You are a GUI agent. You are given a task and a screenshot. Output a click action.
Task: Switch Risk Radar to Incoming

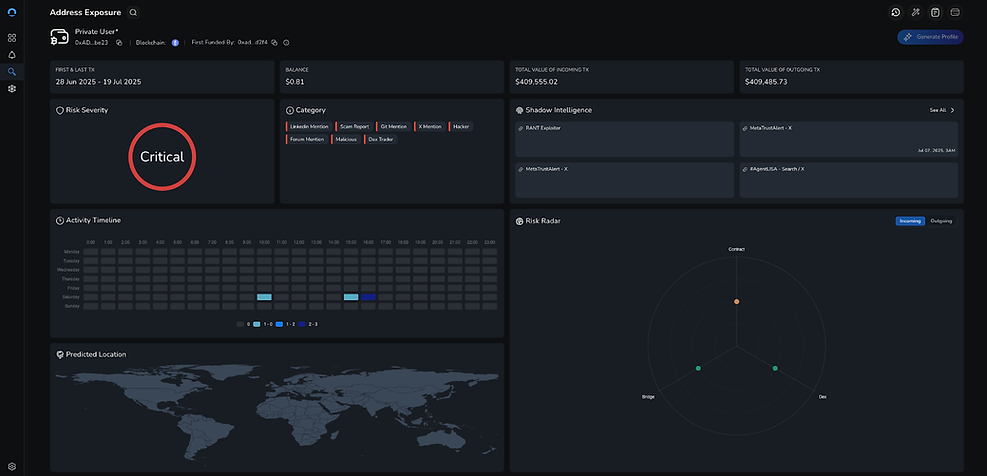910,221
